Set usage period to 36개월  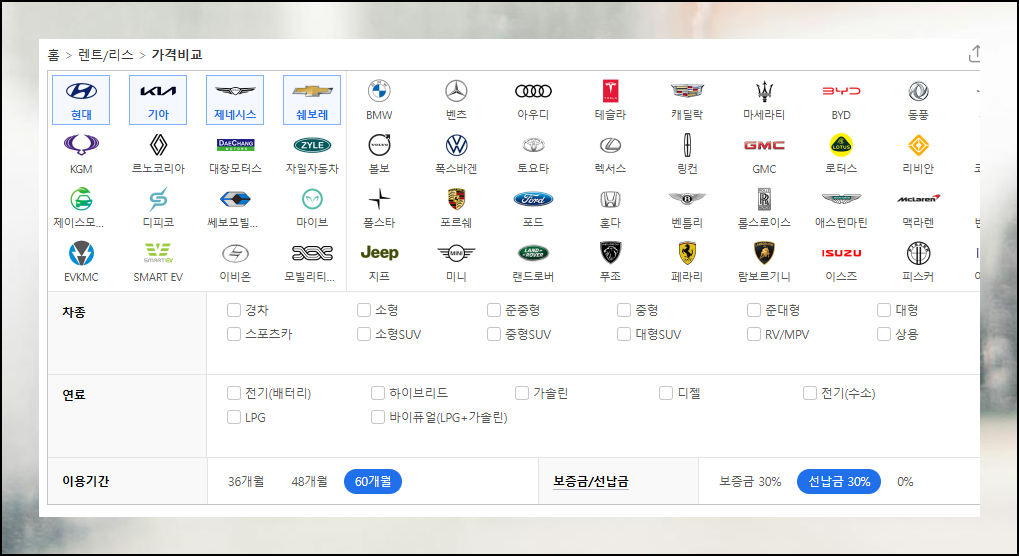coord(246,481)
